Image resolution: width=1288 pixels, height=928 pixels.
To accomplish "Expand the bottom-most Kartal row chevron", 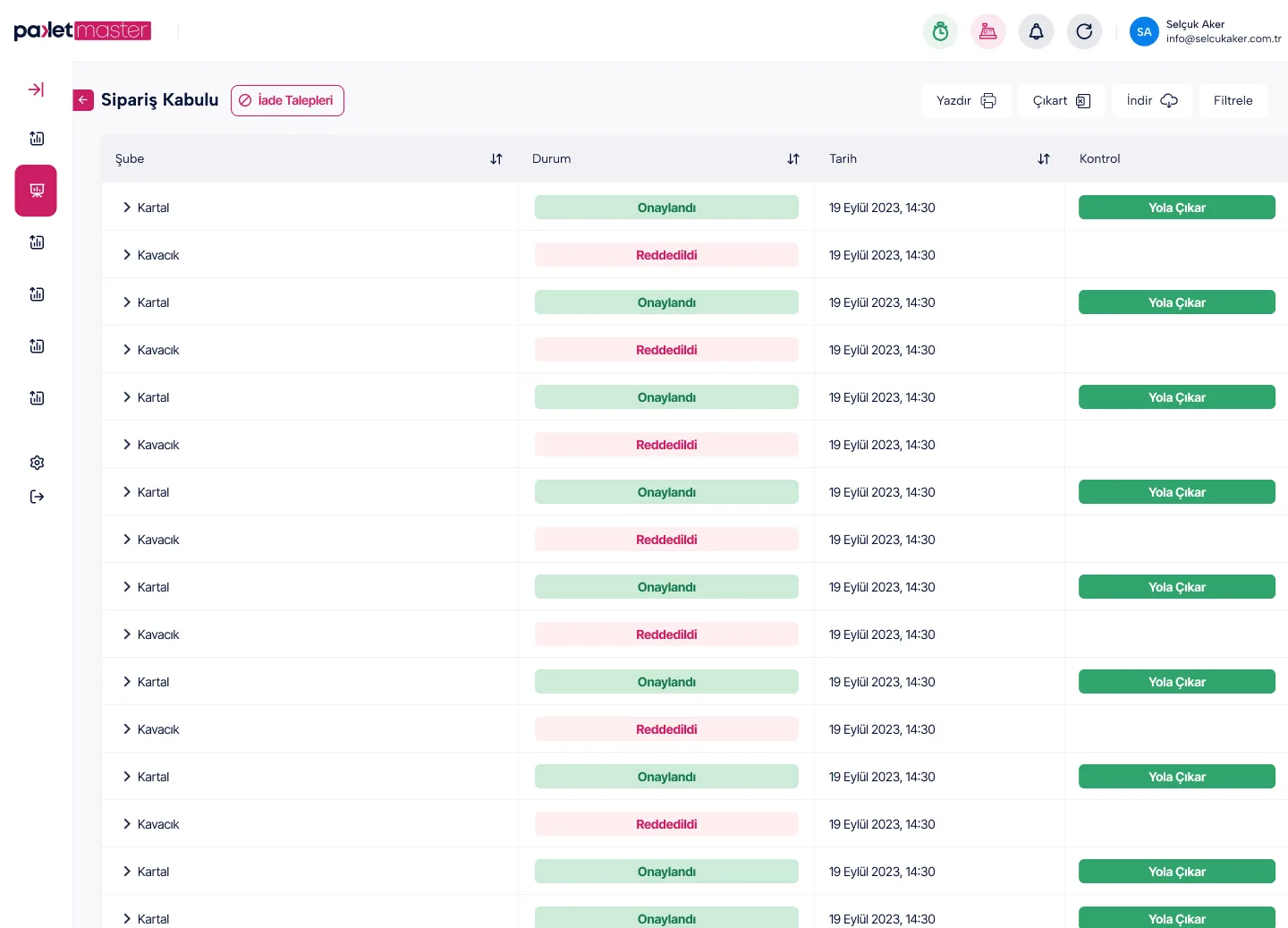I will (x=127, y=919).
